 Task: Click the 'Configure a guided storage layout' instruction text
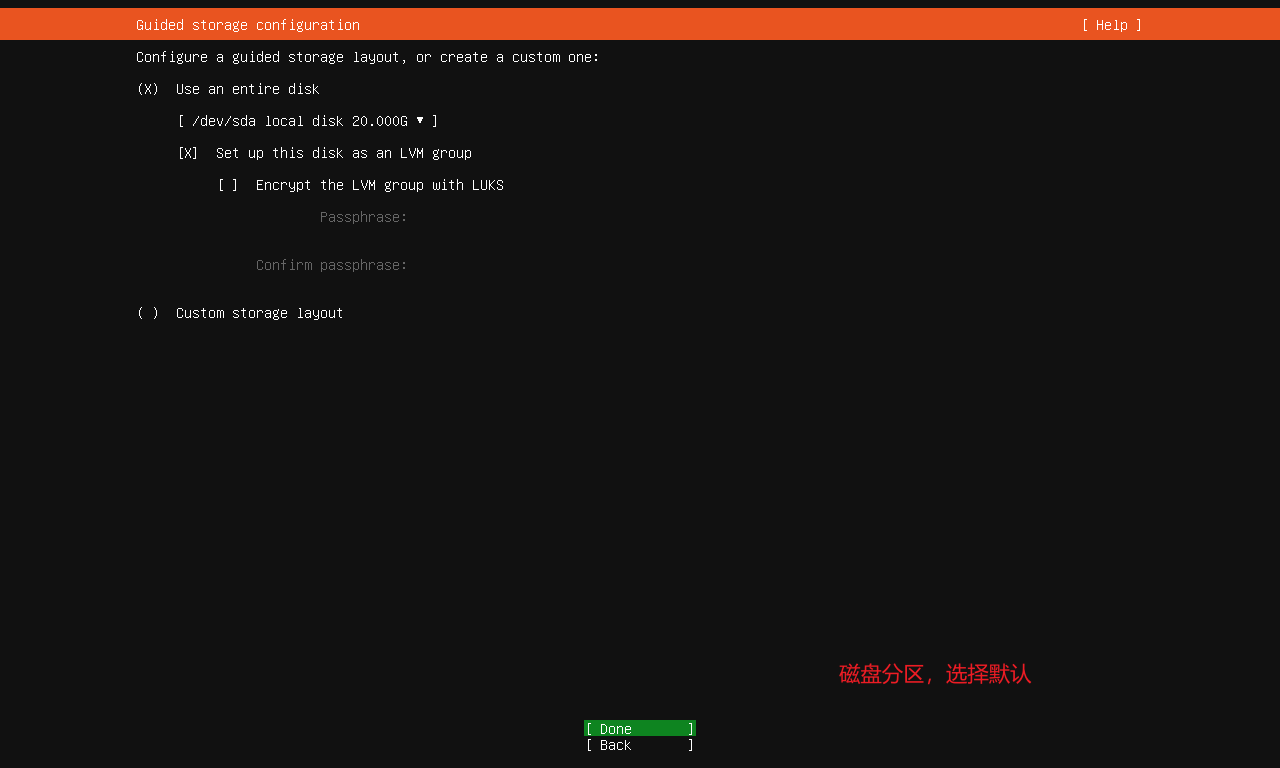(x=367, y=57)
